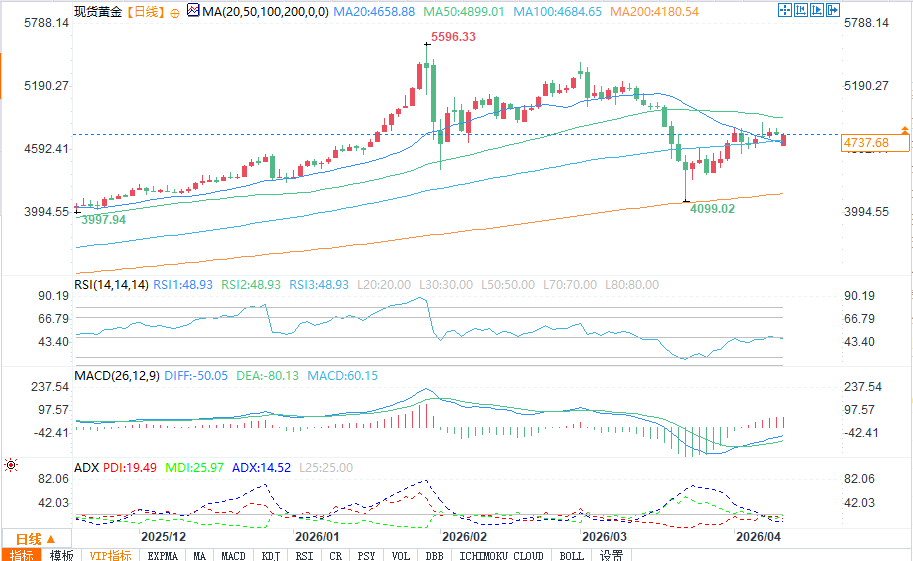This screenshot has height=561, width=913.
Task: Switch to the ICHIMOKU CLOUD indicator
Action: click(501, 555)
